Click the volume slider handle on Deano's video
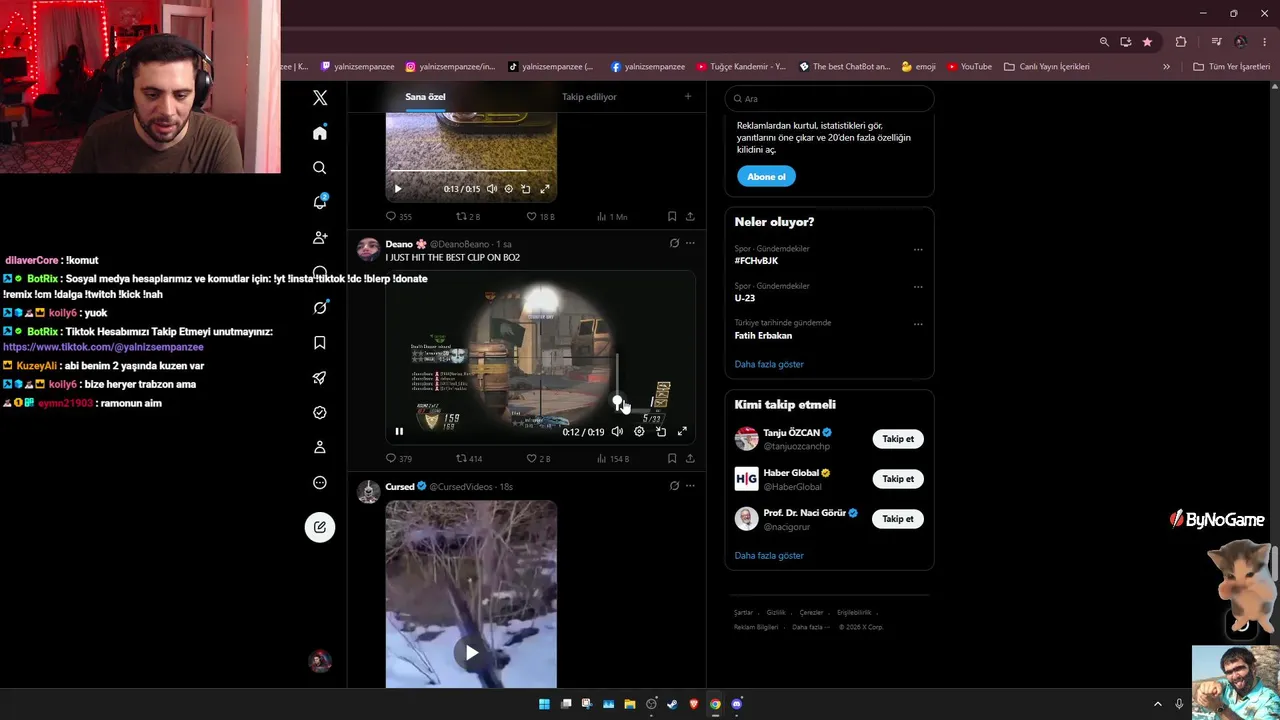 point(617,401)
